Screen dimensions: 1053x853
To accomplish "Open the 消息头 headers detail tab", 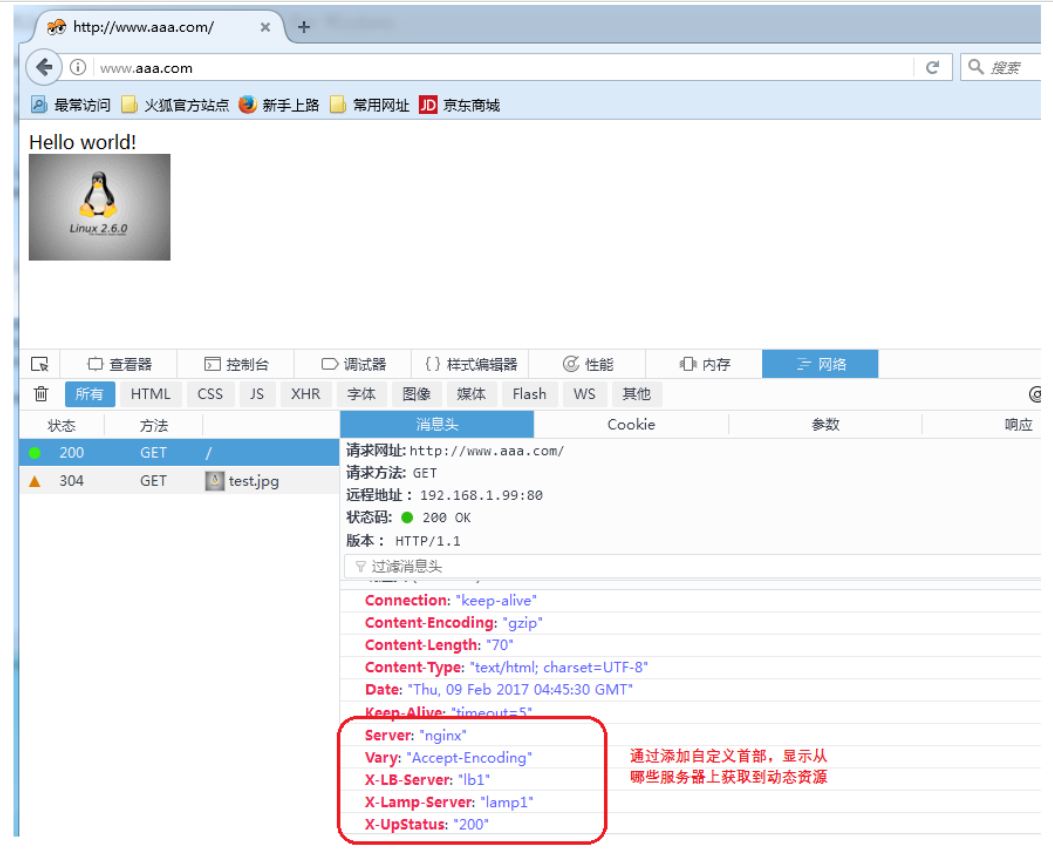I will point(437,424).
